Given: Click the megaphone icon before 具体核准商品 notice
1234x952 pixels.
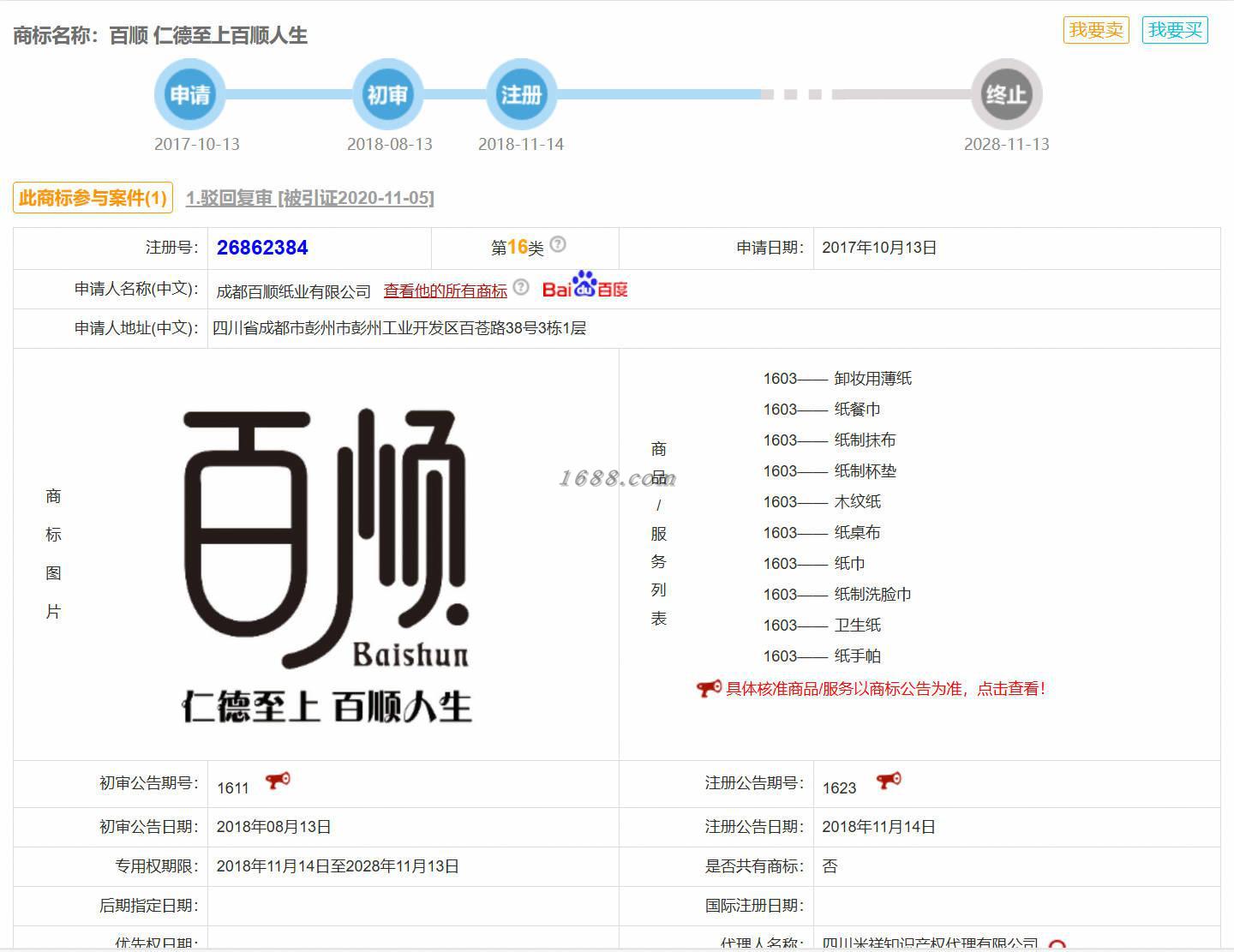Looking at the screenshot, I should click(x=709, y=688).
